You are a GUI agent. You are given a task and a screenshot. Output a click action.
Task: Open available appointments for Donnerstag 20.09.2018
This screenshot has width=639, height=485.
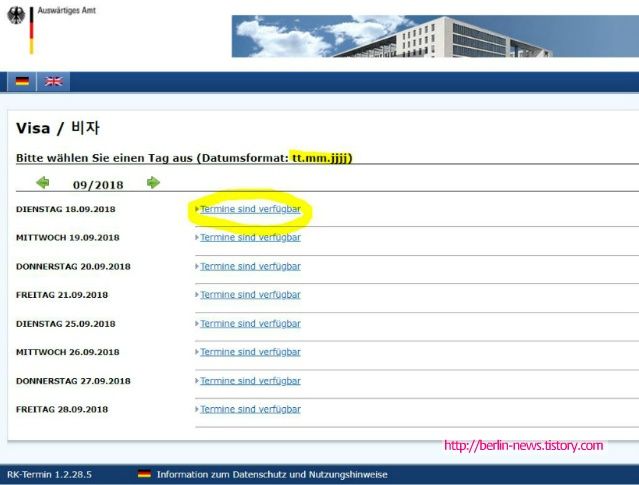[250, 267]
